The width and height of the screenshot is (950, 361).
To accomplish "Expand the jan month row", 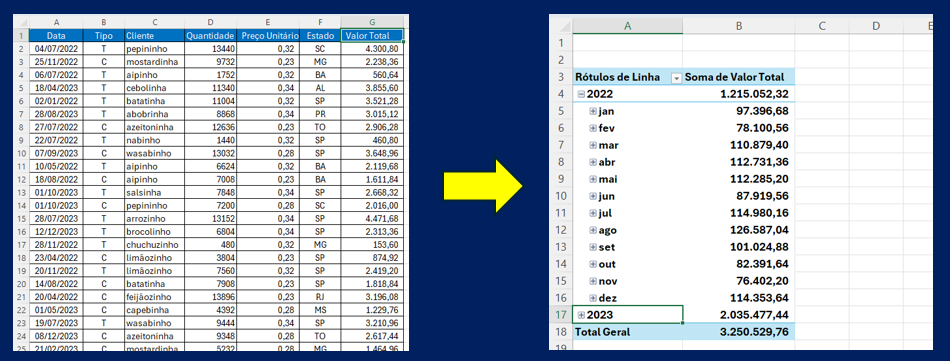I will point(593,111).
